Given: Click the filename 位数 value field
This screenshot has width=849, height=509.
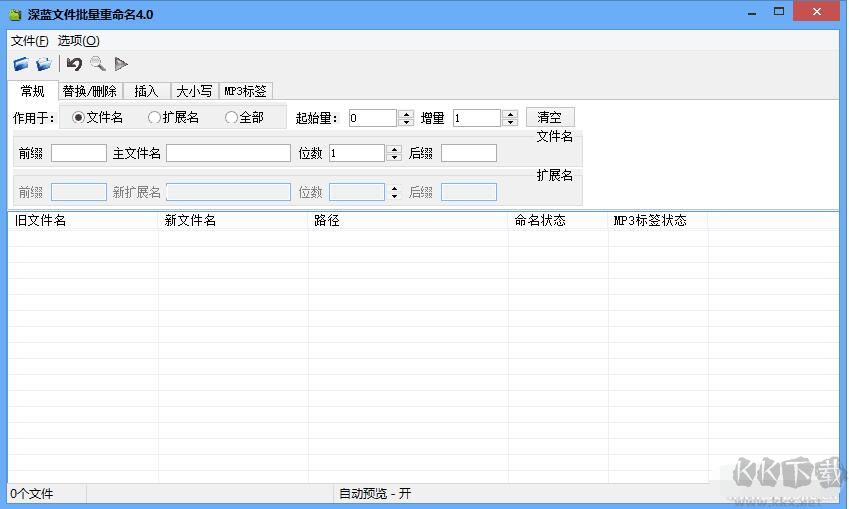Looking at the screenshot, I should pos(357,153).
